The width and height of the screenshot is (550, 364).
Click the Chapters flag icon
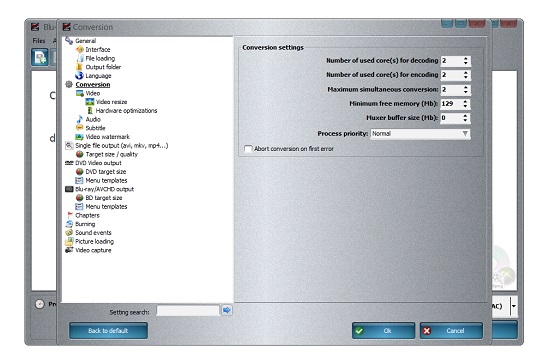70,215
